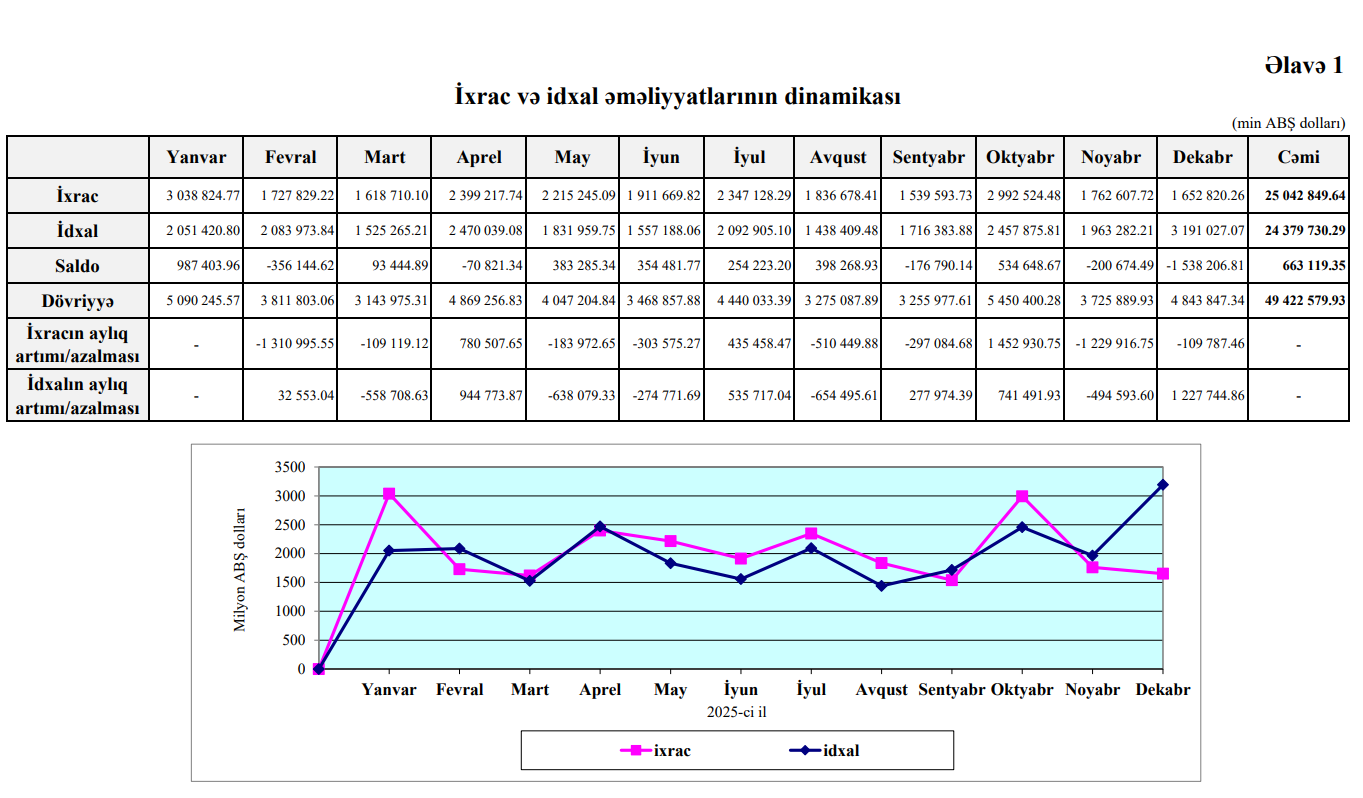Click the Dövriyyə row label
This screenshot has height=798, width=1363.
coord(77,302)
